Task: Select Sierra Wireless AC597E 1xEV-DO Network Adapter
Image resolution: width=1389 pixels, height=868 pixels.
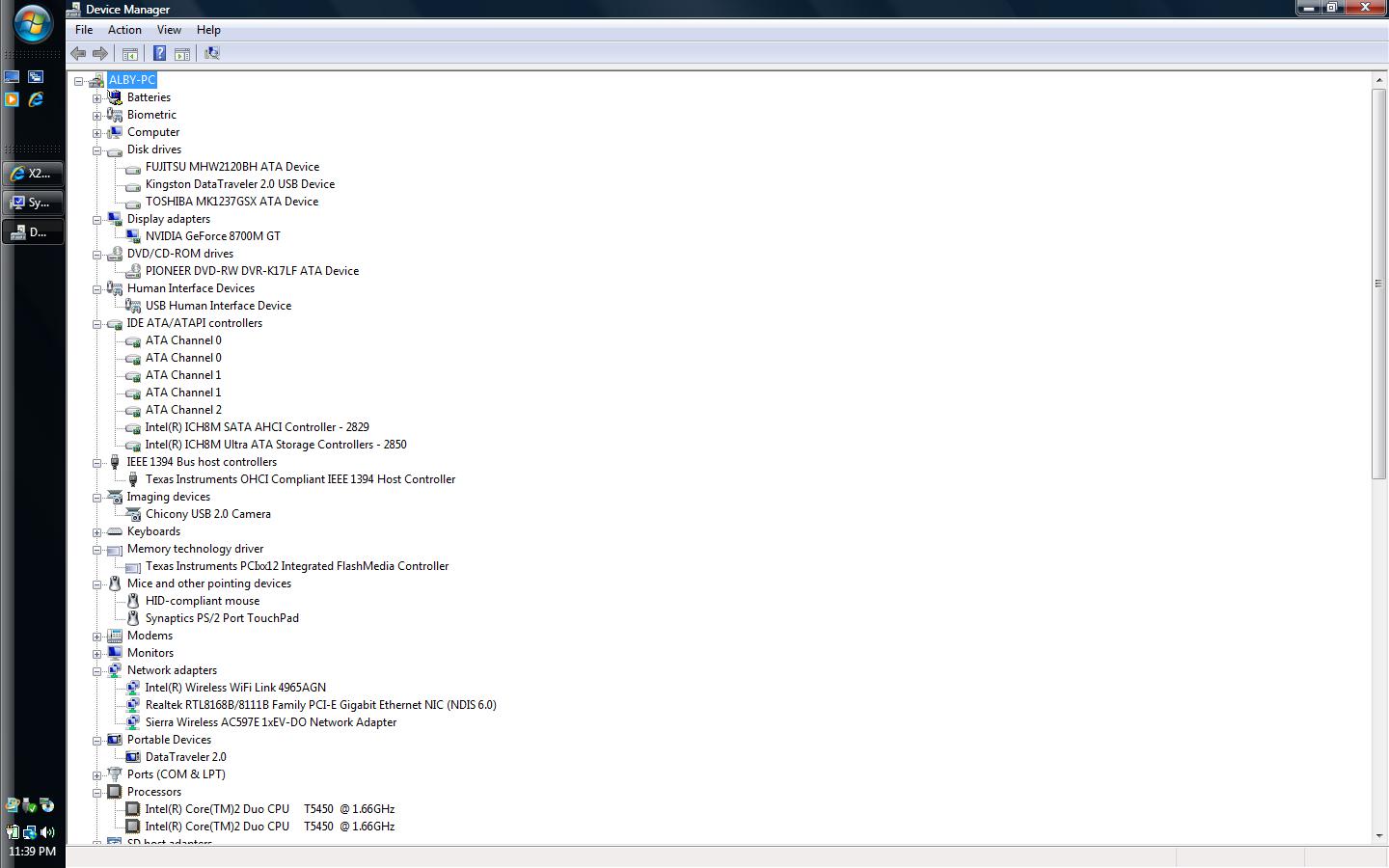Action: click(x=271, y=722)
